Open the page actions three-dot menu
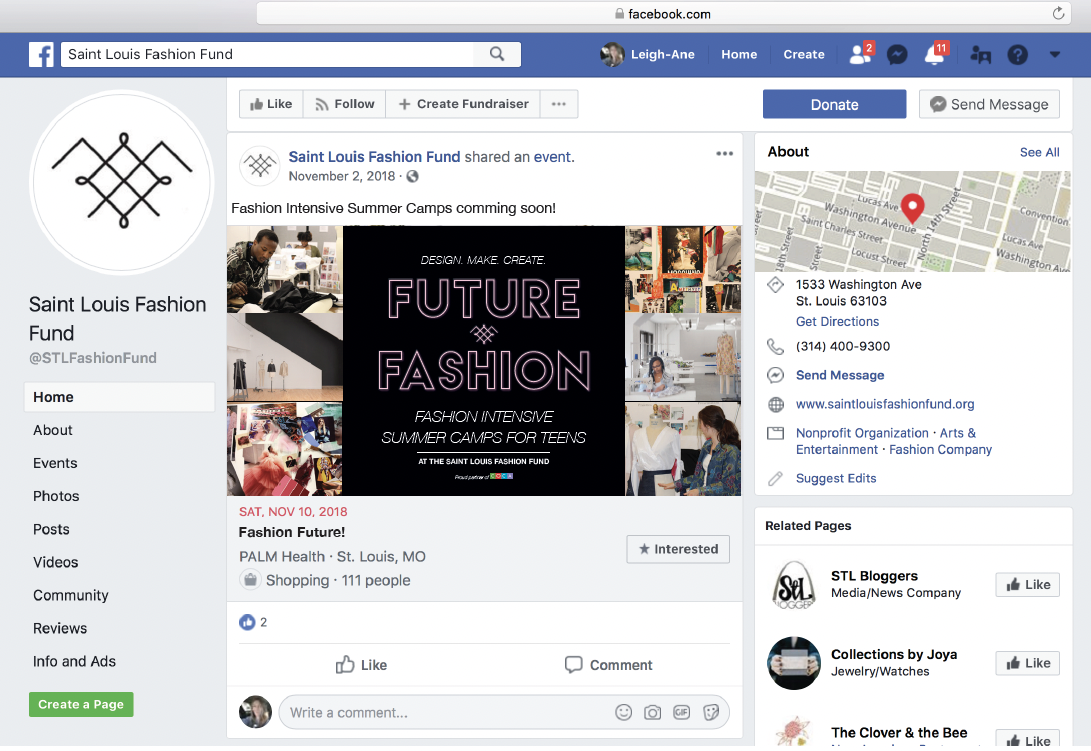 click(x=559, y=104)
